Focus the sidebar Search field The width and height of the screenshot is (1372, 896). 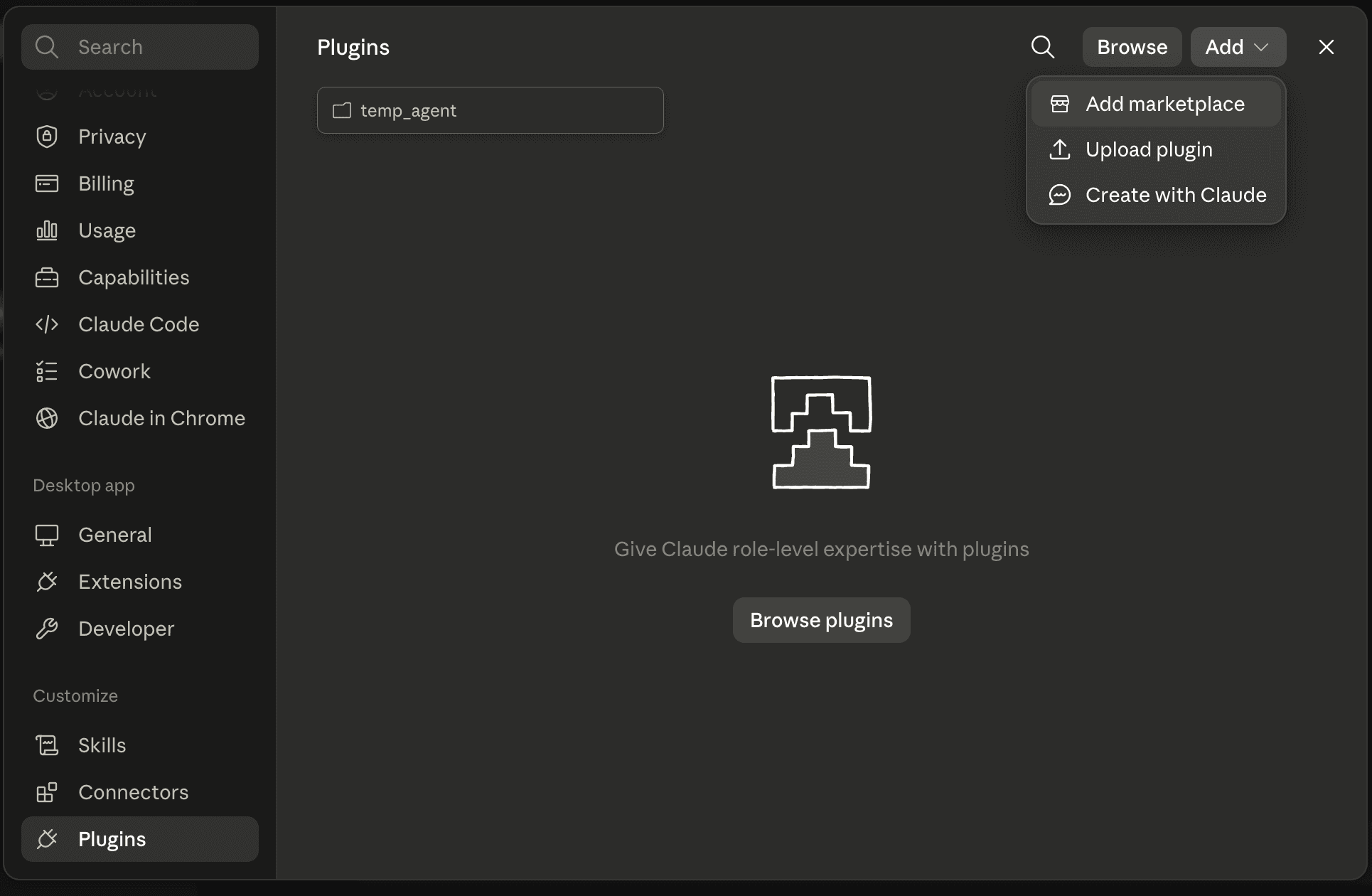tap(140, 47)
